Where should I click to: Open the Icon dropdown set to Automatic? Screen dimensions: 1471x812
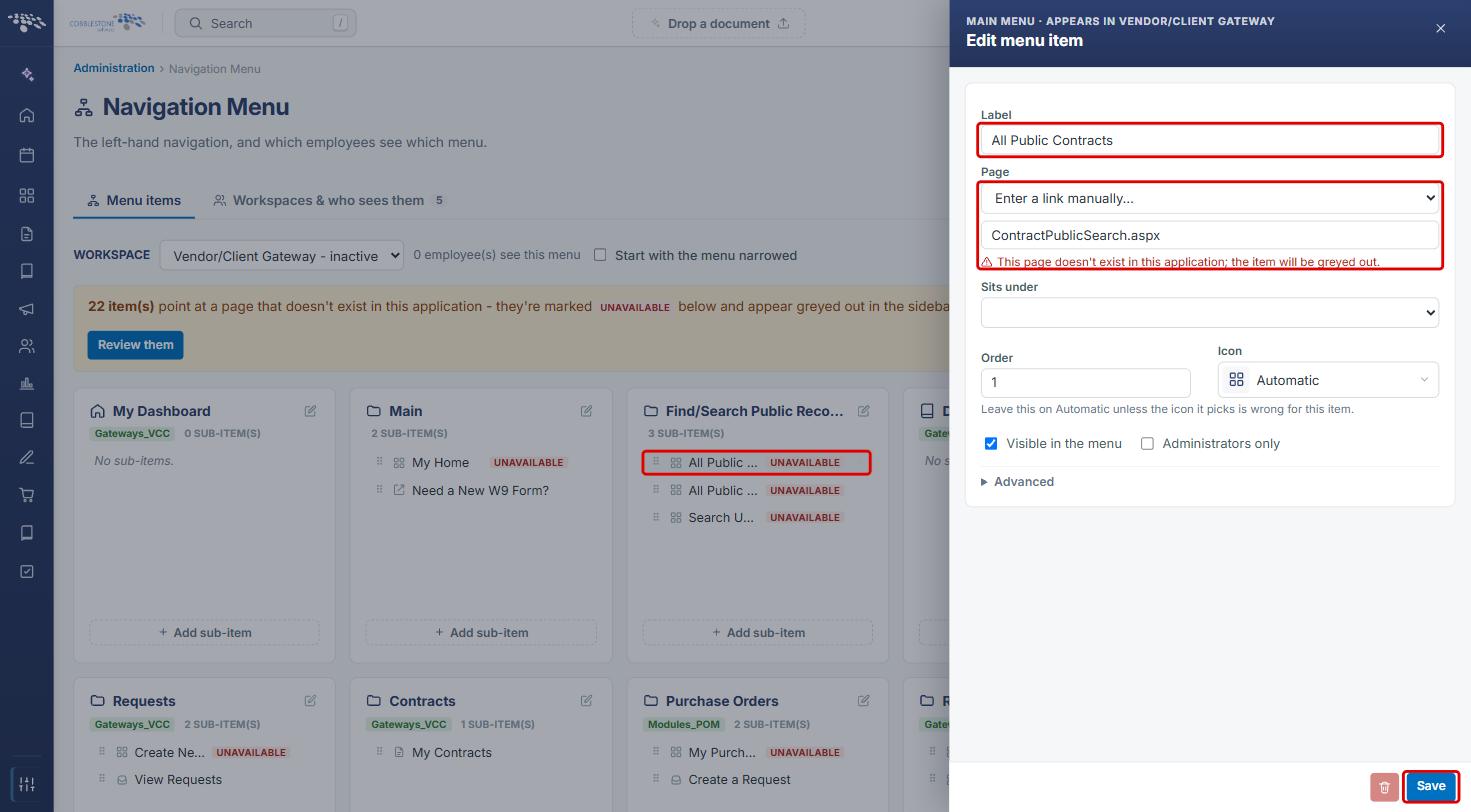1328,380
